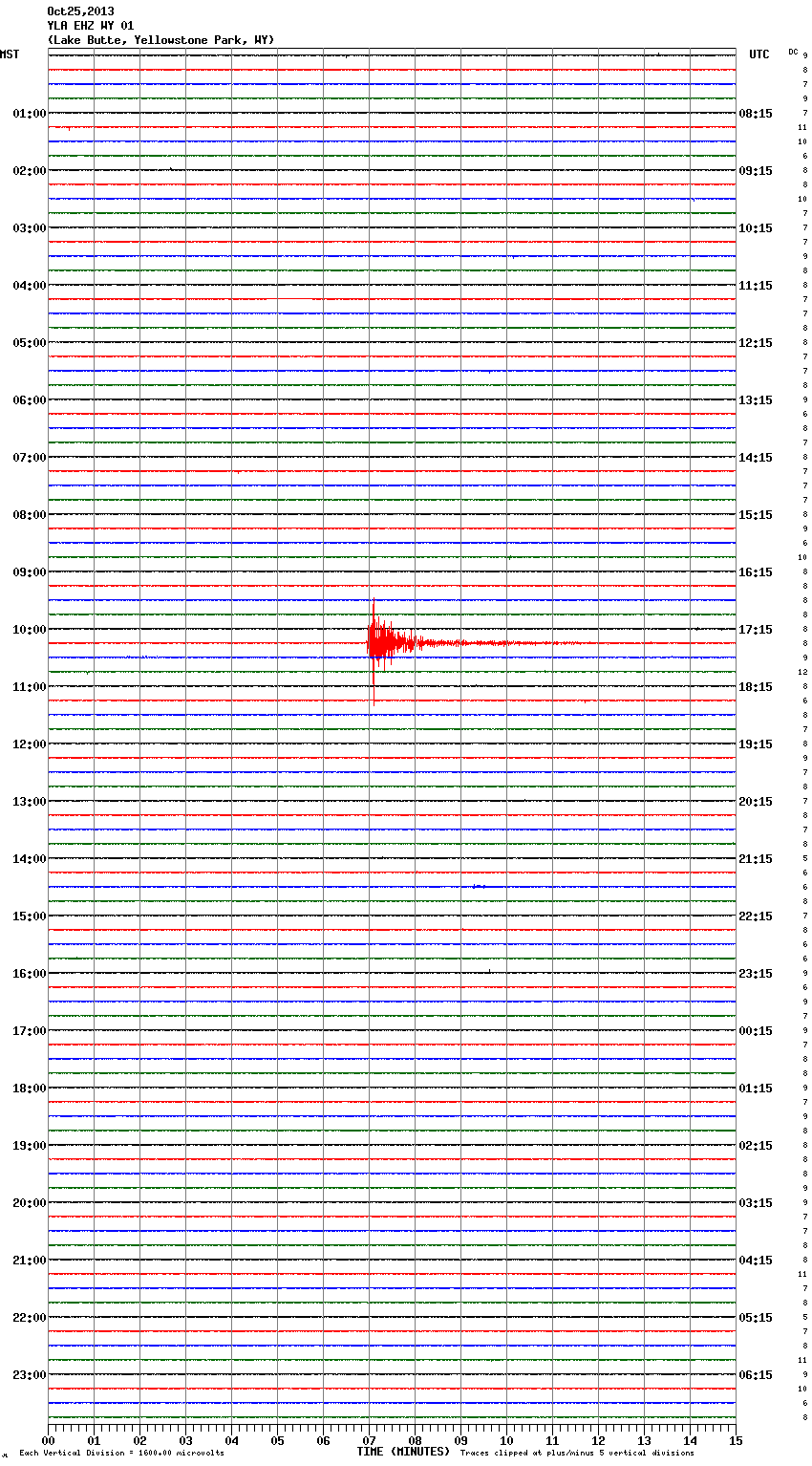The image size is (812, 1466).
Task: Select the 10:00 MST hour label
Action: [30, 630]
